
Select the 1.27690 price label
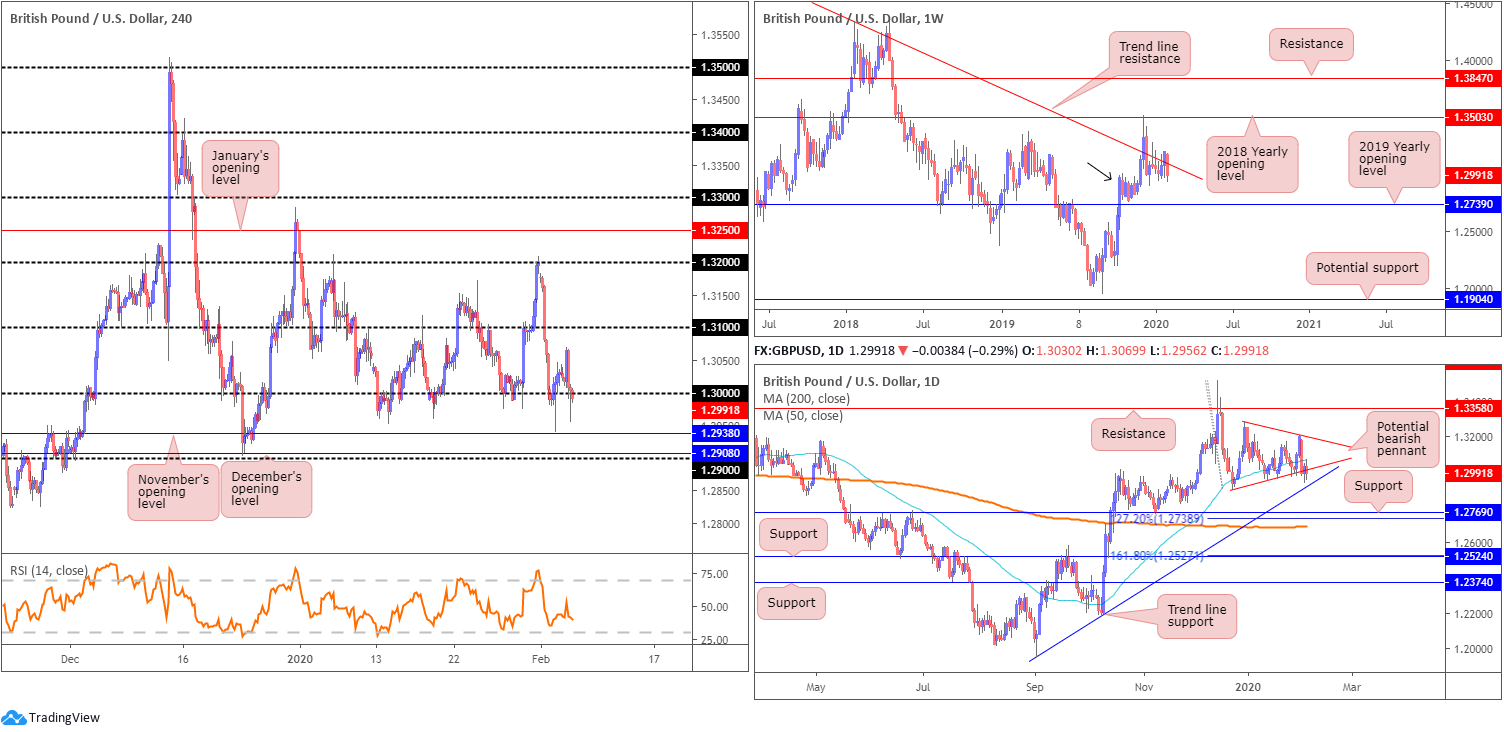coord(1475,512)
